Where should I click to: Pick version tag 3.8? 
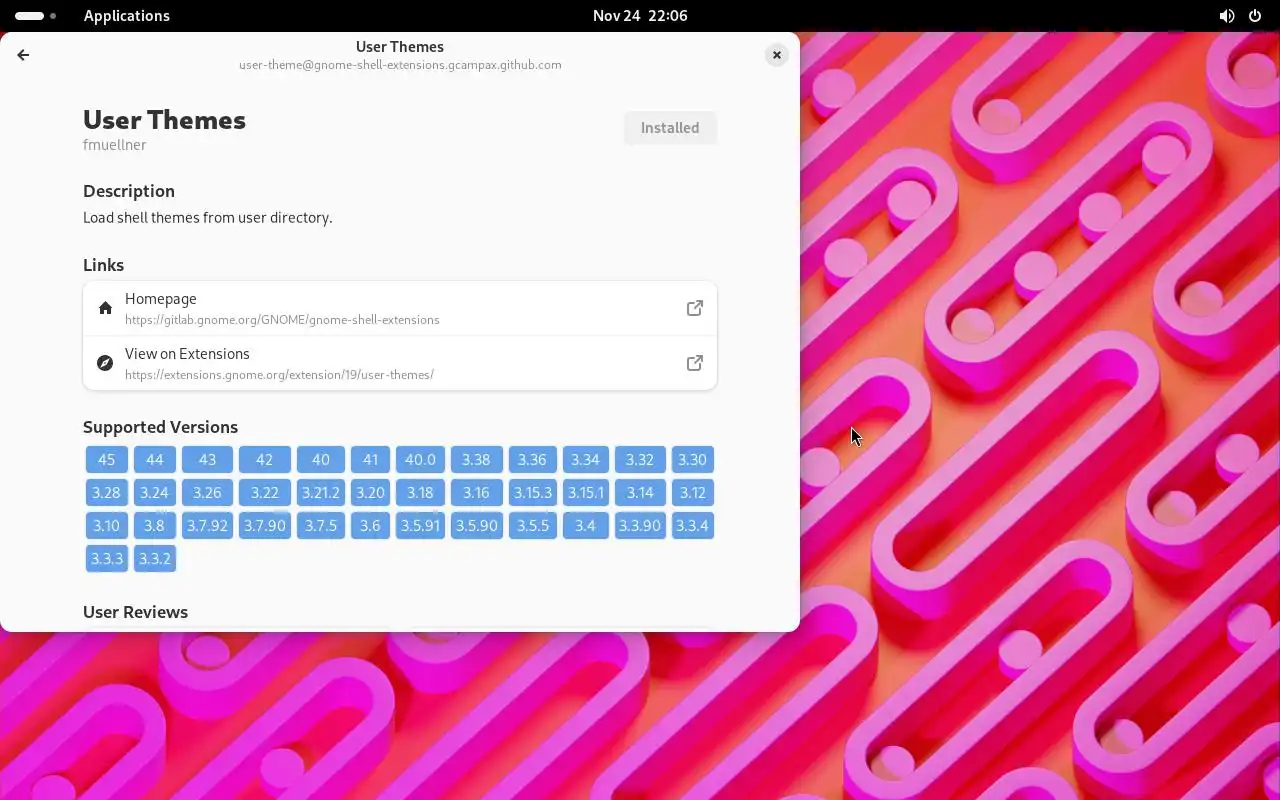click(155, 526)
